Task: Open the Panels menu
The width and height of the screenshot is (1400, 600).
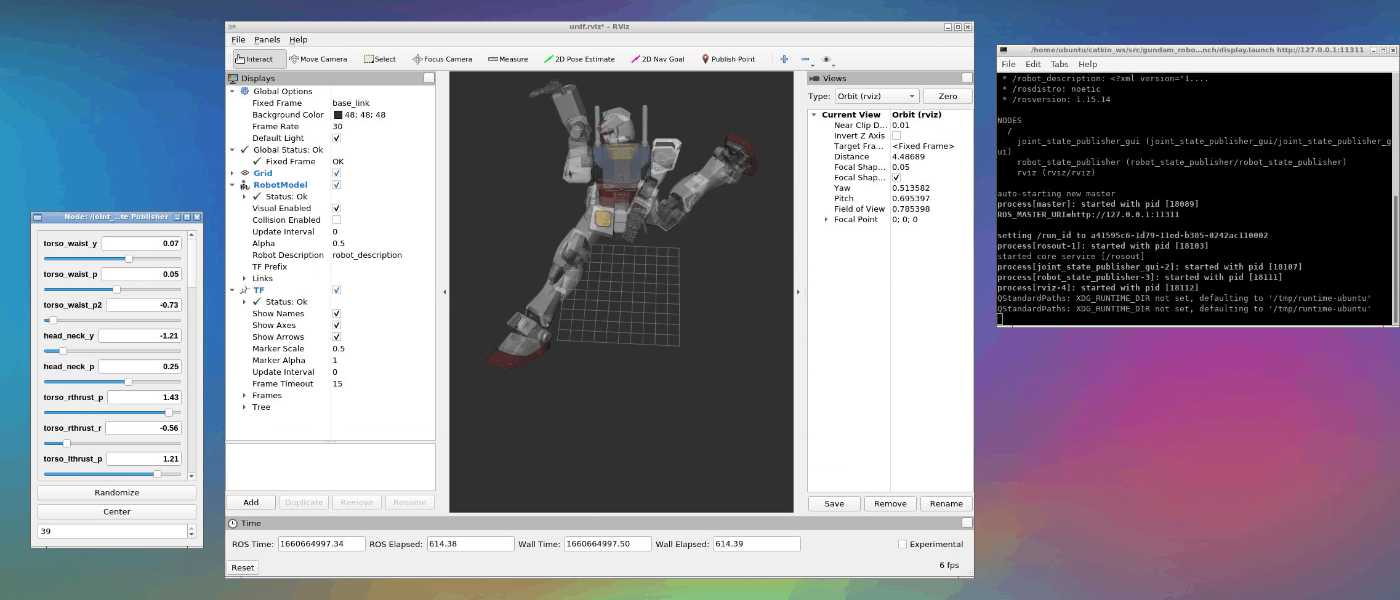Action: (267, 40)
